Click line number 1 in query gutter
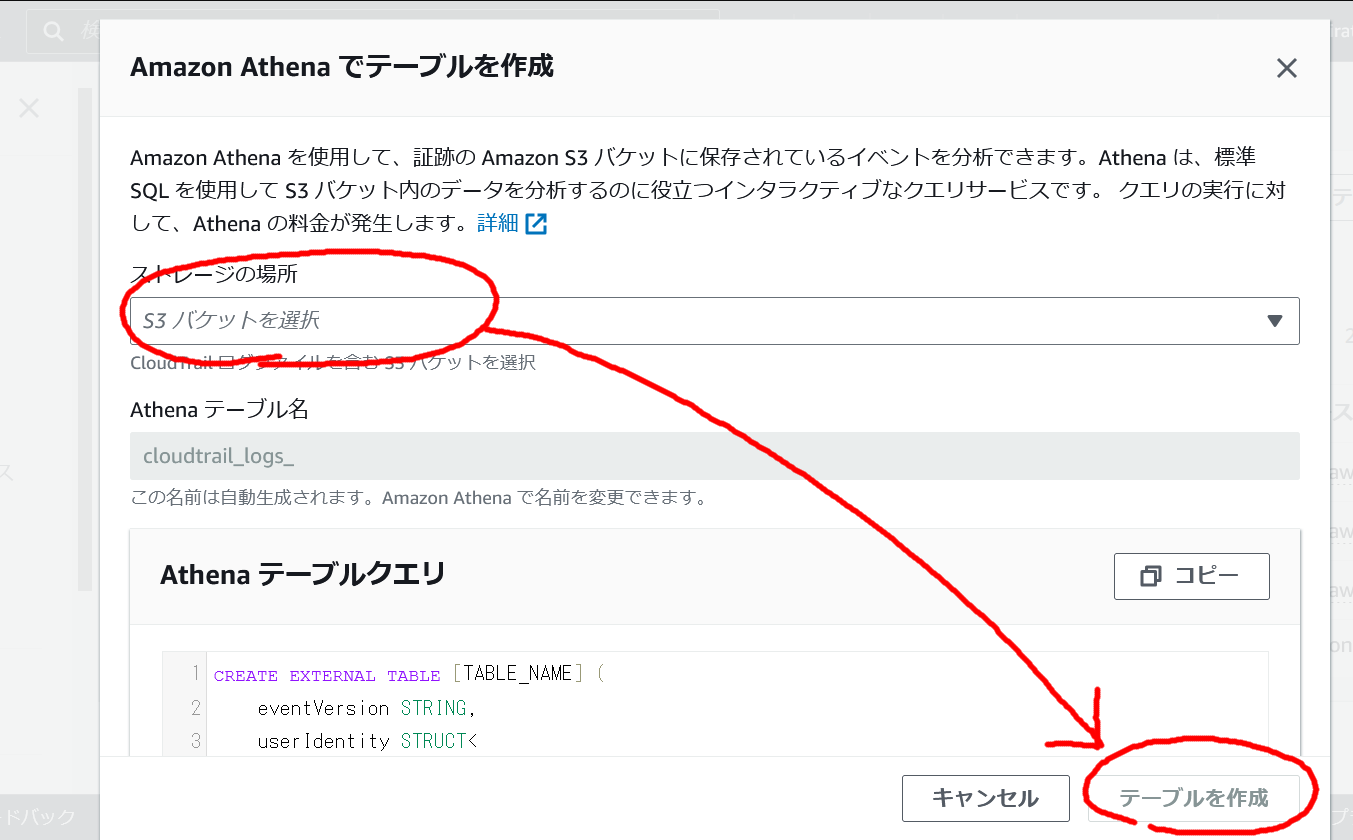This screenshot has width=1353, height=840. point(195,674)
